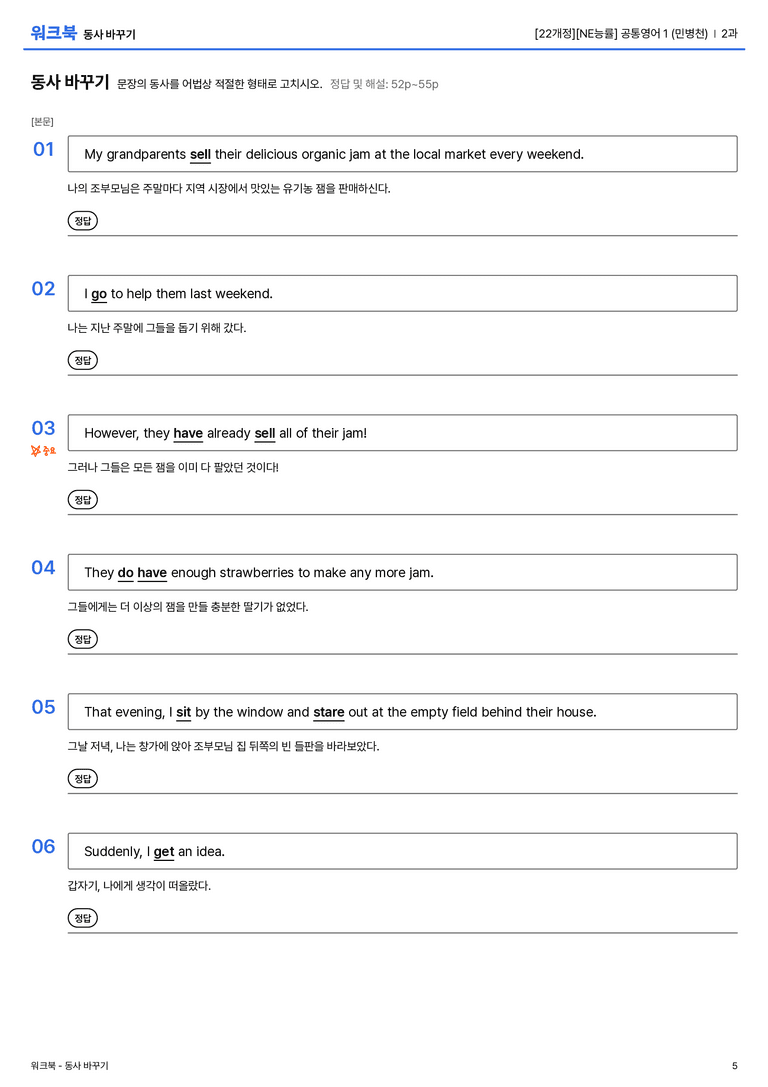The width and height of the screenshot is (768, 1087).
Task: Click the blue 워크북 logo in header
Action: click(x=53, y=33)
